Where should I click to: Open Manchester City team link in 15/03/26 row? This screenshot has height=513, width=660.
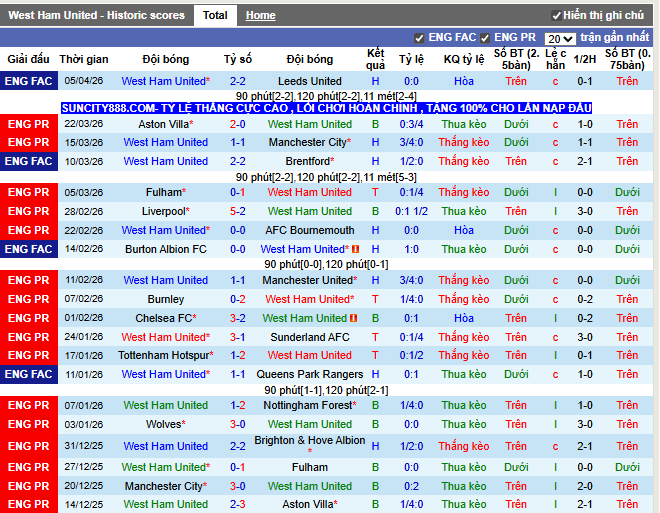(310, 143)
